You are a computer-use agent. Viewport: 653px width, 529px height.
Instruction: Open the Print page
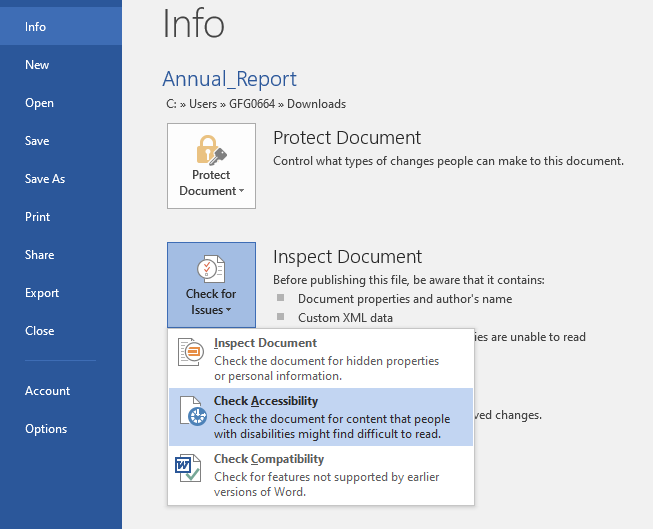(61, 216)
